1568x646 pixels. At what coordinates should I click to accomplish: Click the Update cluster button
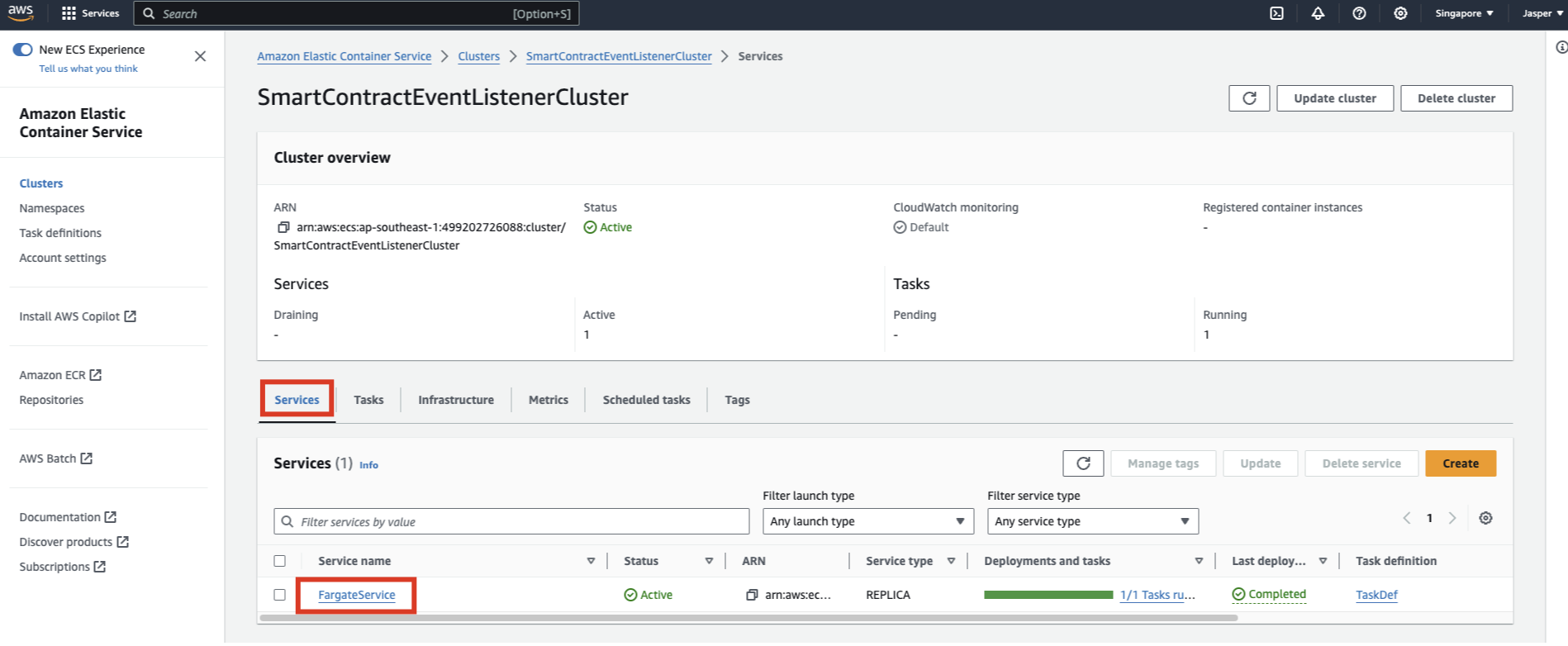tap(1335, 98)
